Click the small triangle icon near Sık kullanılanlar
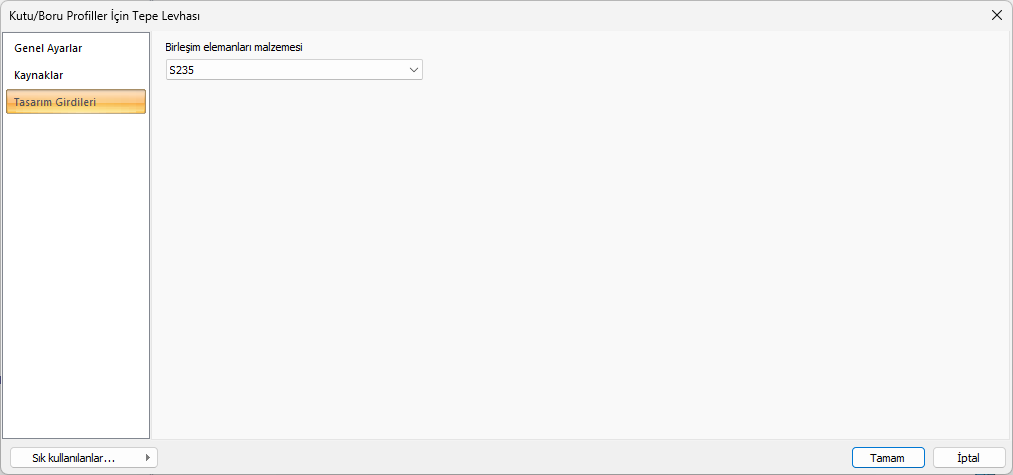 tap(148, 457)
